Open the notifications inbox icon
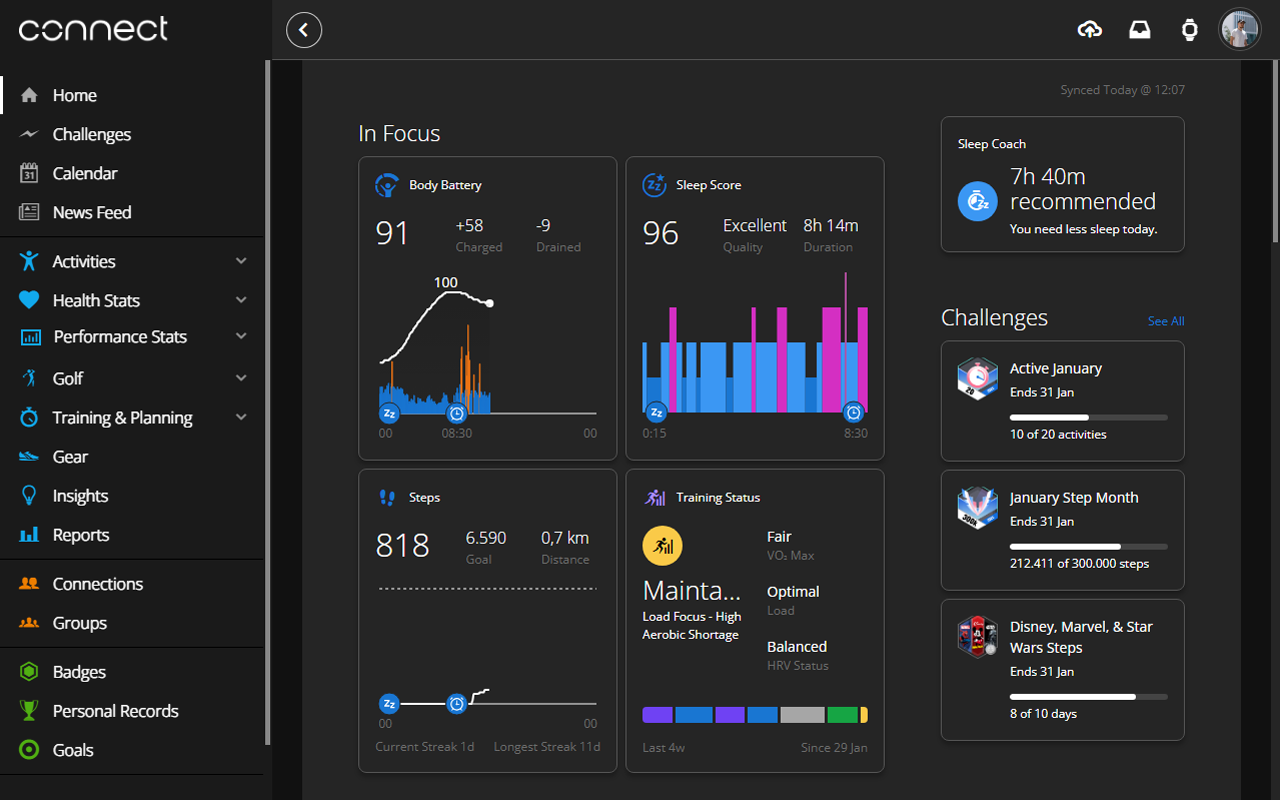Screen dimensions: 1280x800 coord(1140,30)
